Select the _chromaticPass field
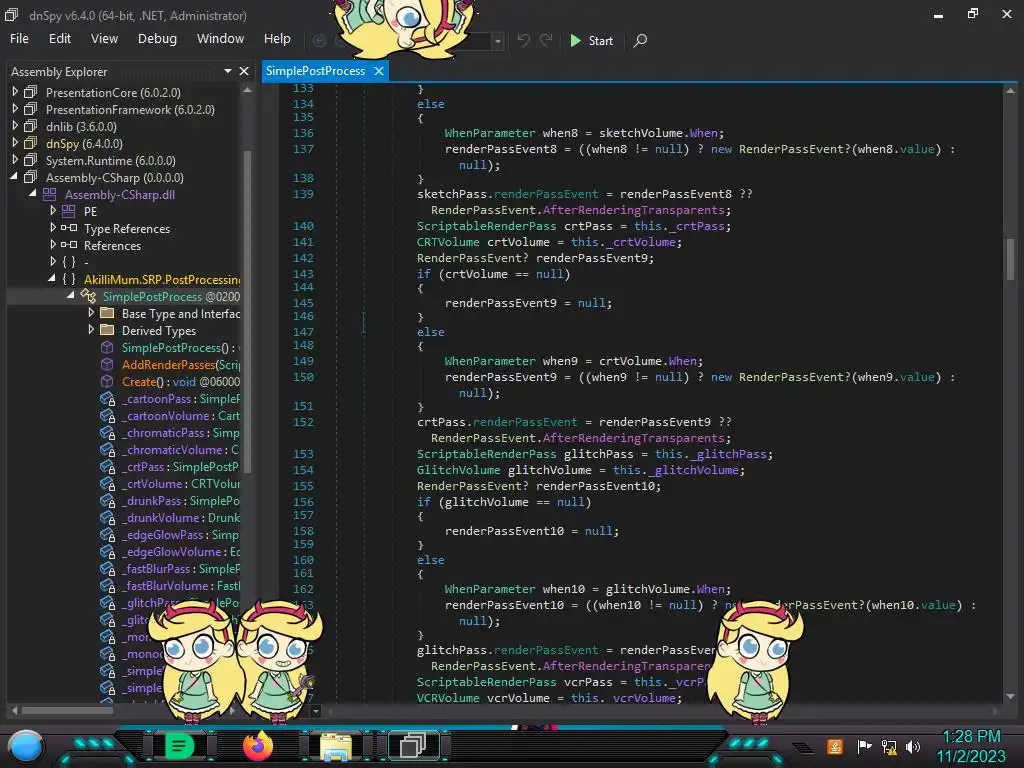 180,432
